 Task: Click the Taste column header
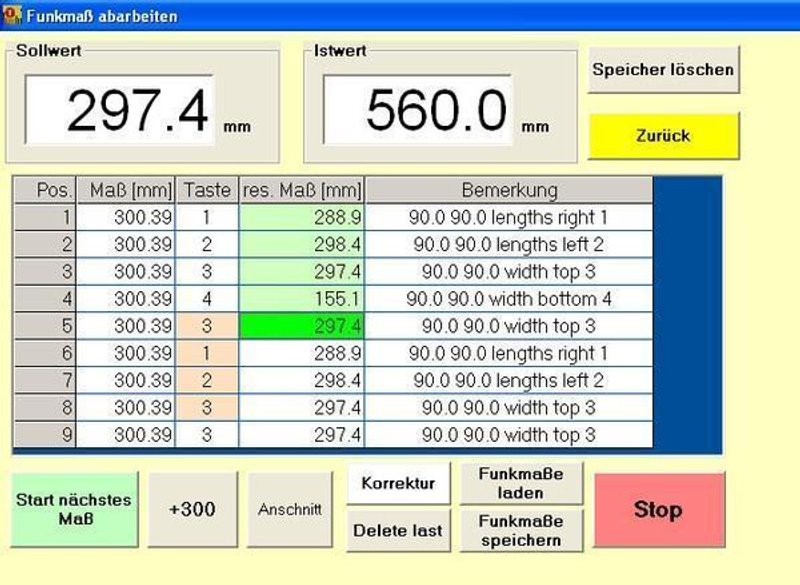pyautogui.click(x=209, y=189)
